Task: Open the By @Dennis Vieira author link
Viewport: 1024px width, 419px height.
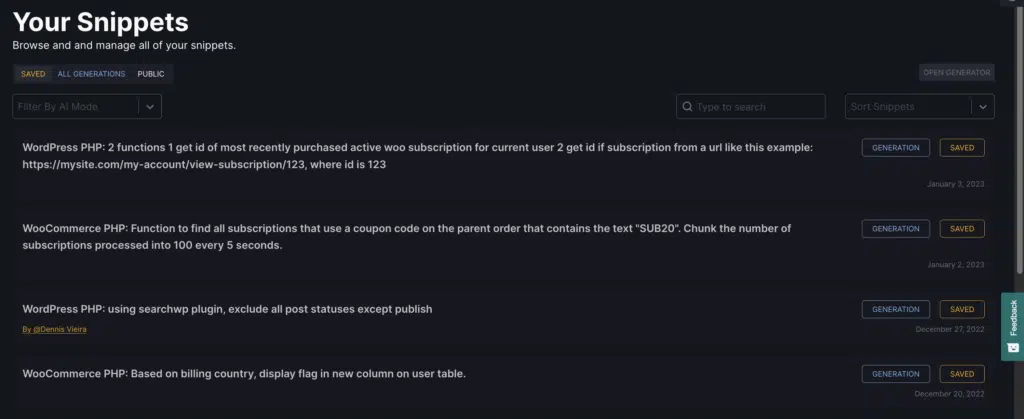Action: pyautogui.click(x=54, y=330)
